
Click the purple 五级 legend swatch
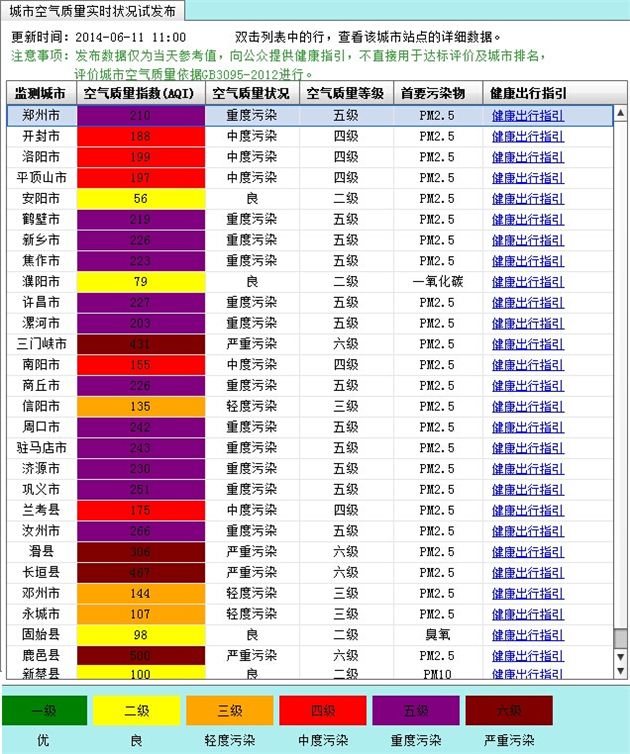click(416, 710)
